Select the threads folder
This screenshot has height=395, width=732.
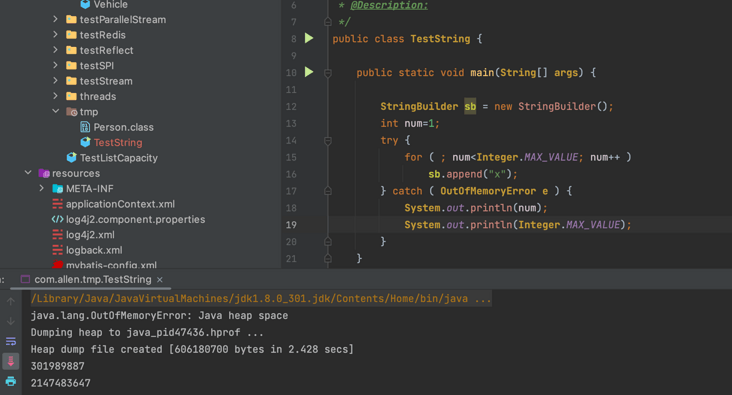[98, 97]
